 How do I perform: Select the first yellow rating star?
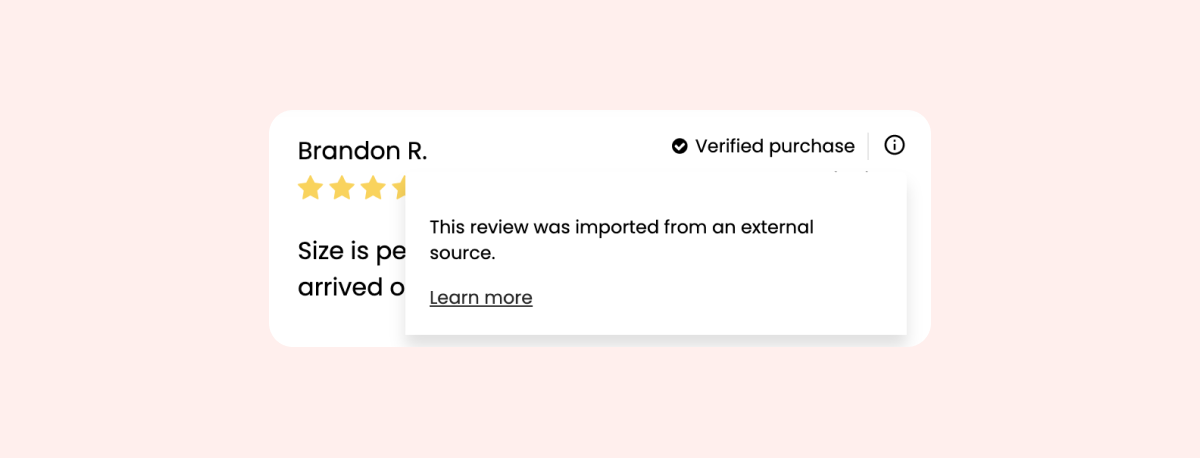coord(310,188)
